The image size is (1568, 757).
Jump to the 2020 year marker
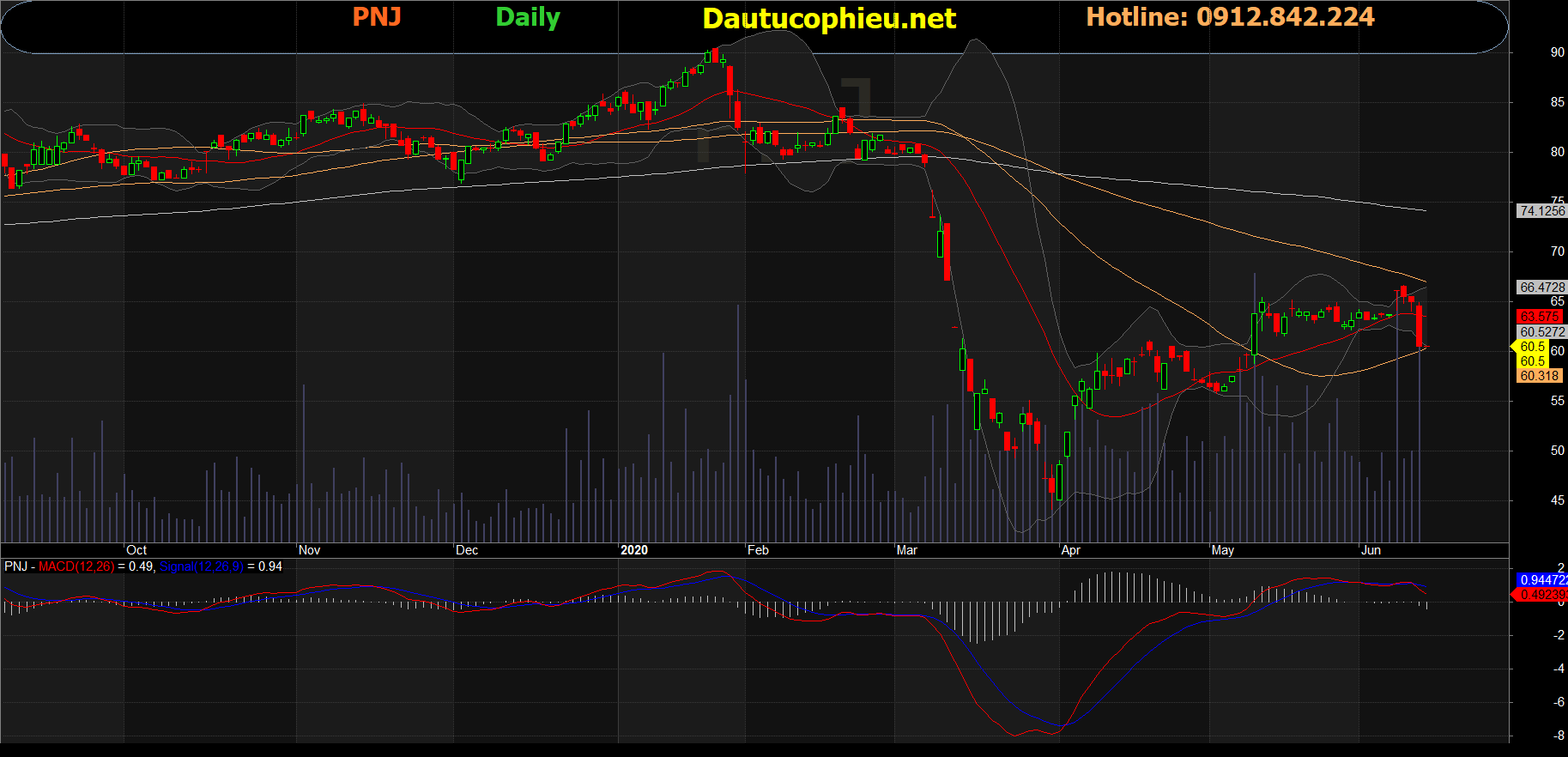tap(634, 550)
